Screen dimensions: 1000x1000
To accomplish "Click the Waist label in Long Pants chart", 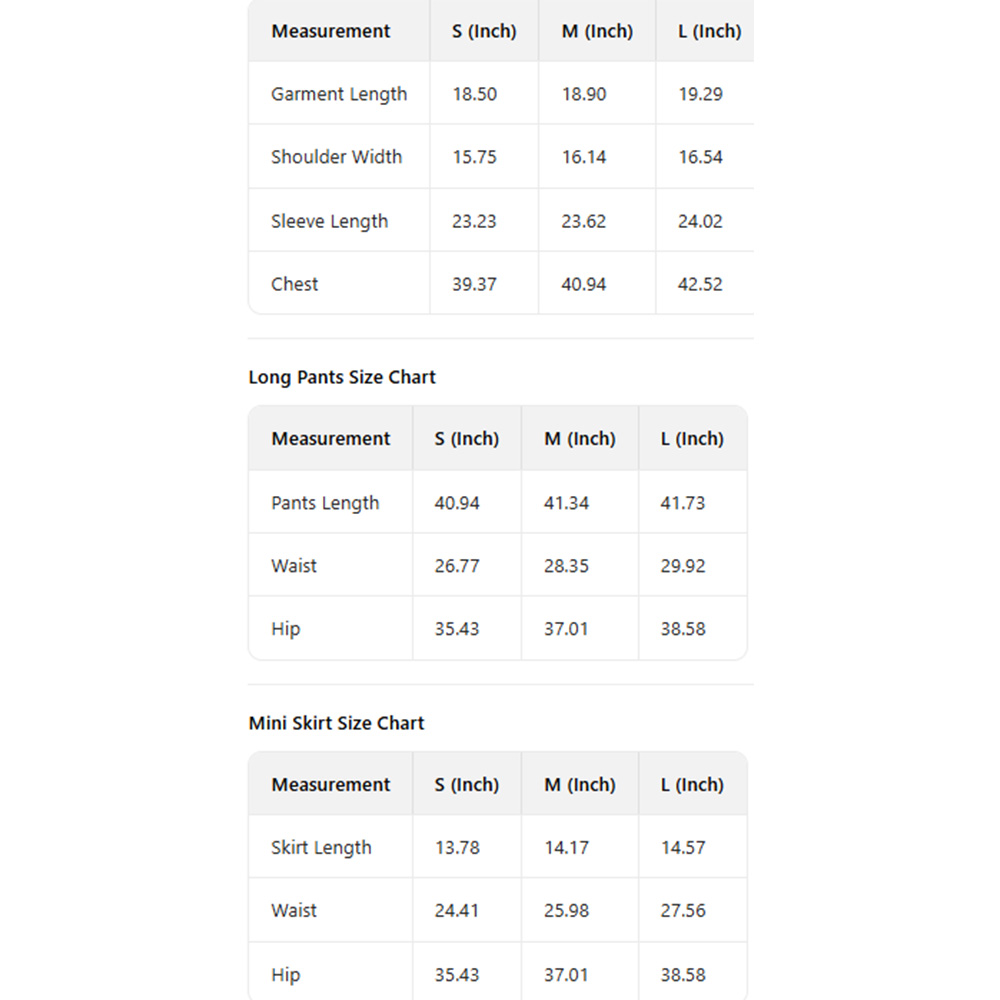I will 294,566.
